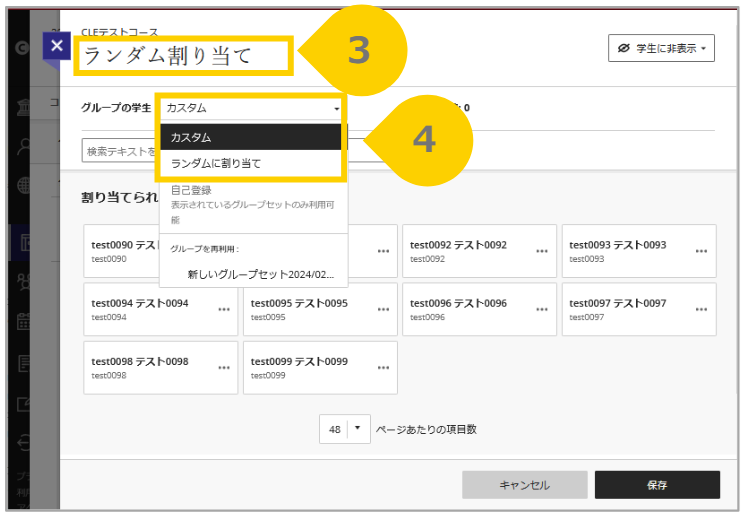
Task: Reuse 新しいグループセット2024/02... group set
Action: (x=260, y=274)
